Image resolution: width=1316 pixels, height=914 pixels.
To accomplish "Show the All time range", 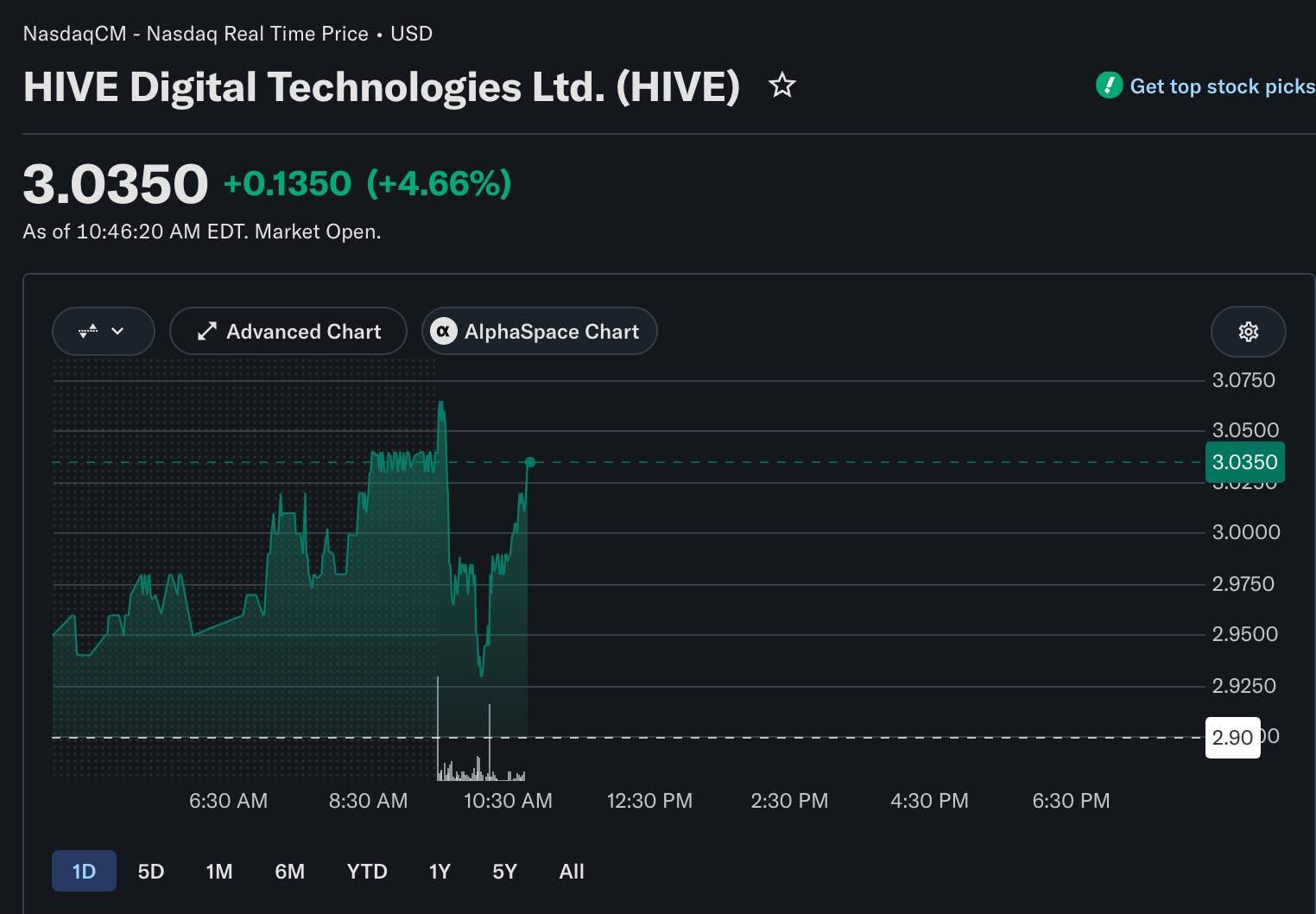I will point(572,871).
